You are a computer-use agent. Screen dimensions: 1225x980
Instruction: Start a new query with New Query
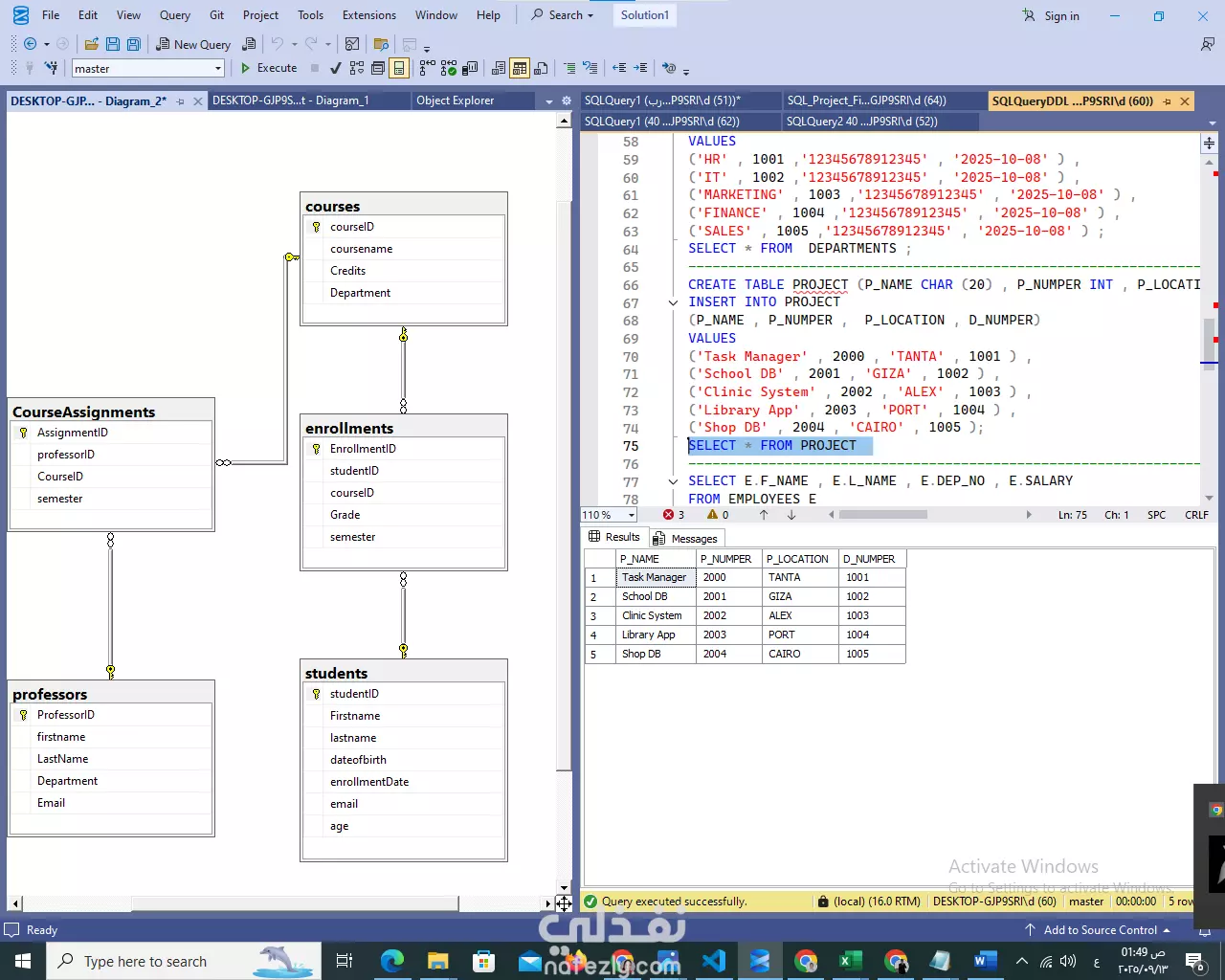[x=193, y=44]
